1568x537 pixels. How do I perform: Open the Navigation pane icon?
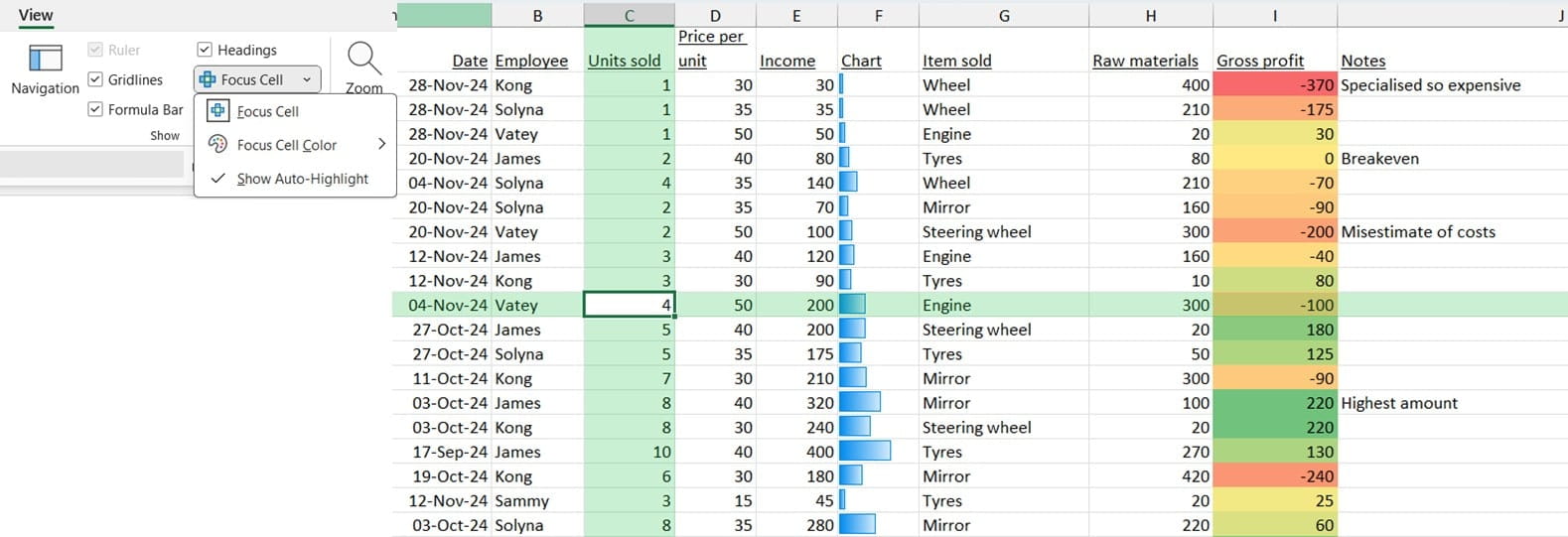click(45, 59)
